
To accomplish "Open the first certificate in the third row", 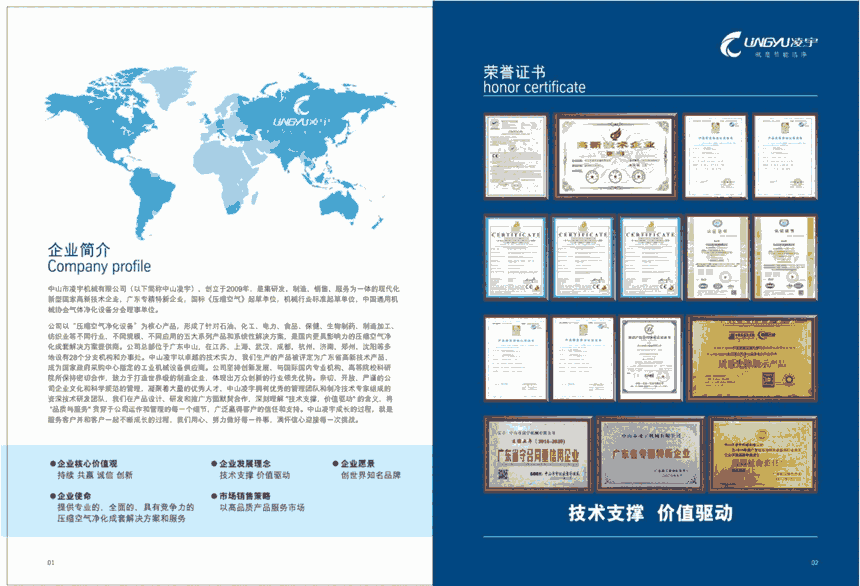I will [516, 358].
